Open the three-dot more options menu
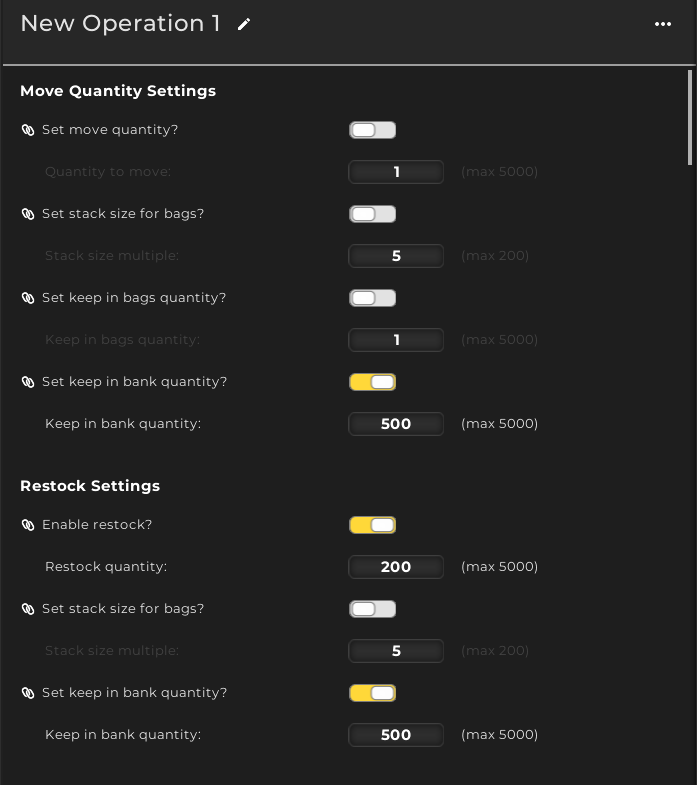The image size is (697, 785). tap(663, 24)
